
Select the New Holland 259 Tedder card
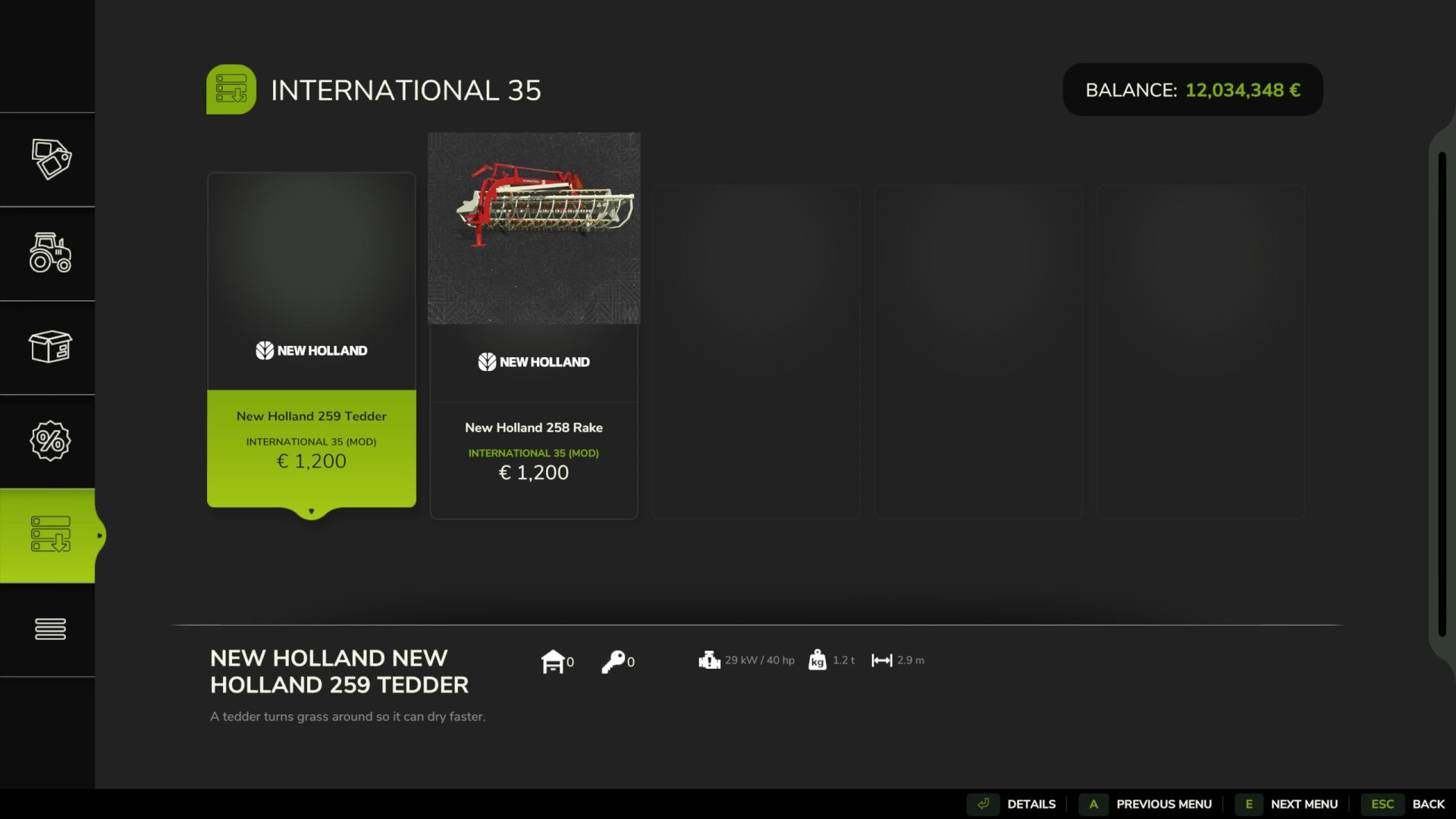[x=311, y=341]
